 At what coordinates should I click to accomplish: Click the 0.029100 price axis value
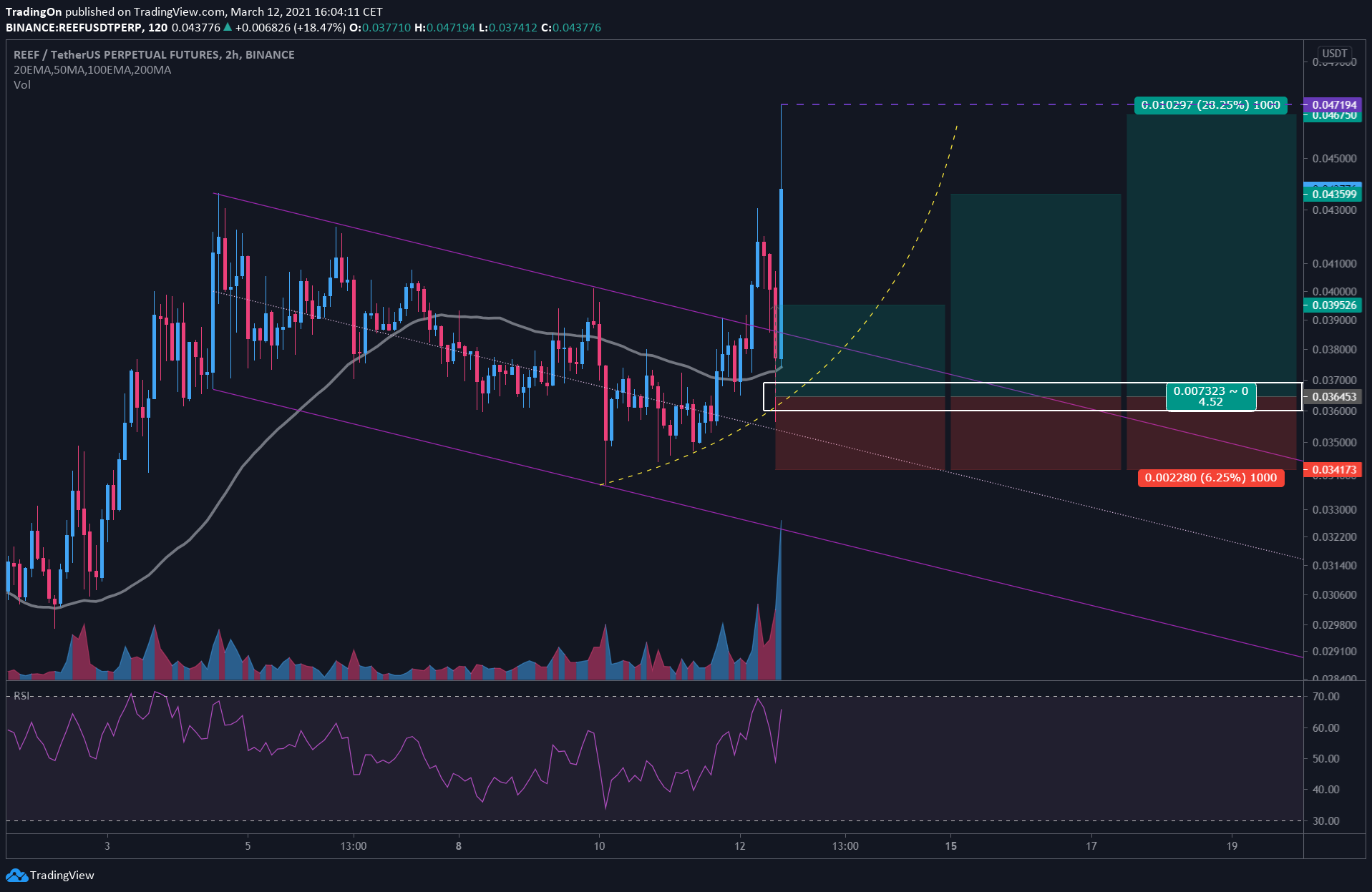(x=1334, y=651)
